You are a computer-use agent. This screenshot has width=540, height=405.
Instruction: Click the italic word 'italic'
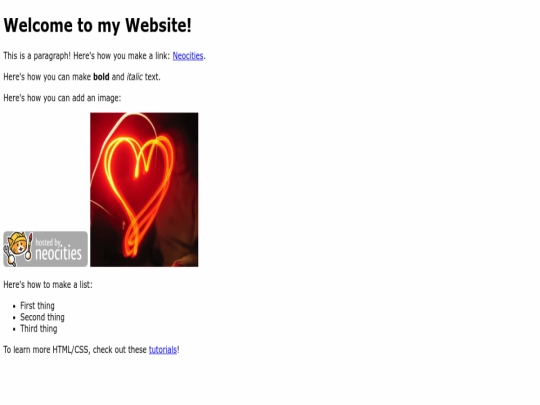(134, 77)
